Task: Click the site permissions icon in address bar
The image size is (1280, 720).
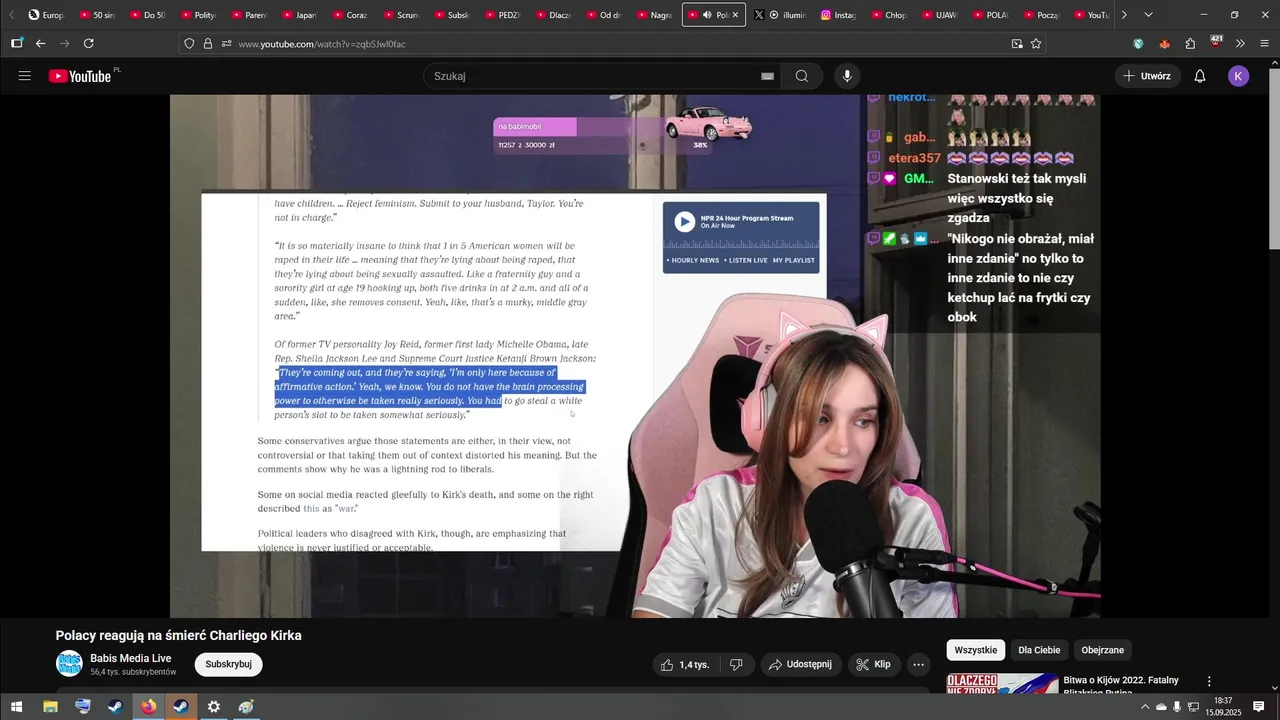Action: pyautogui.click(x=227, y=43)
